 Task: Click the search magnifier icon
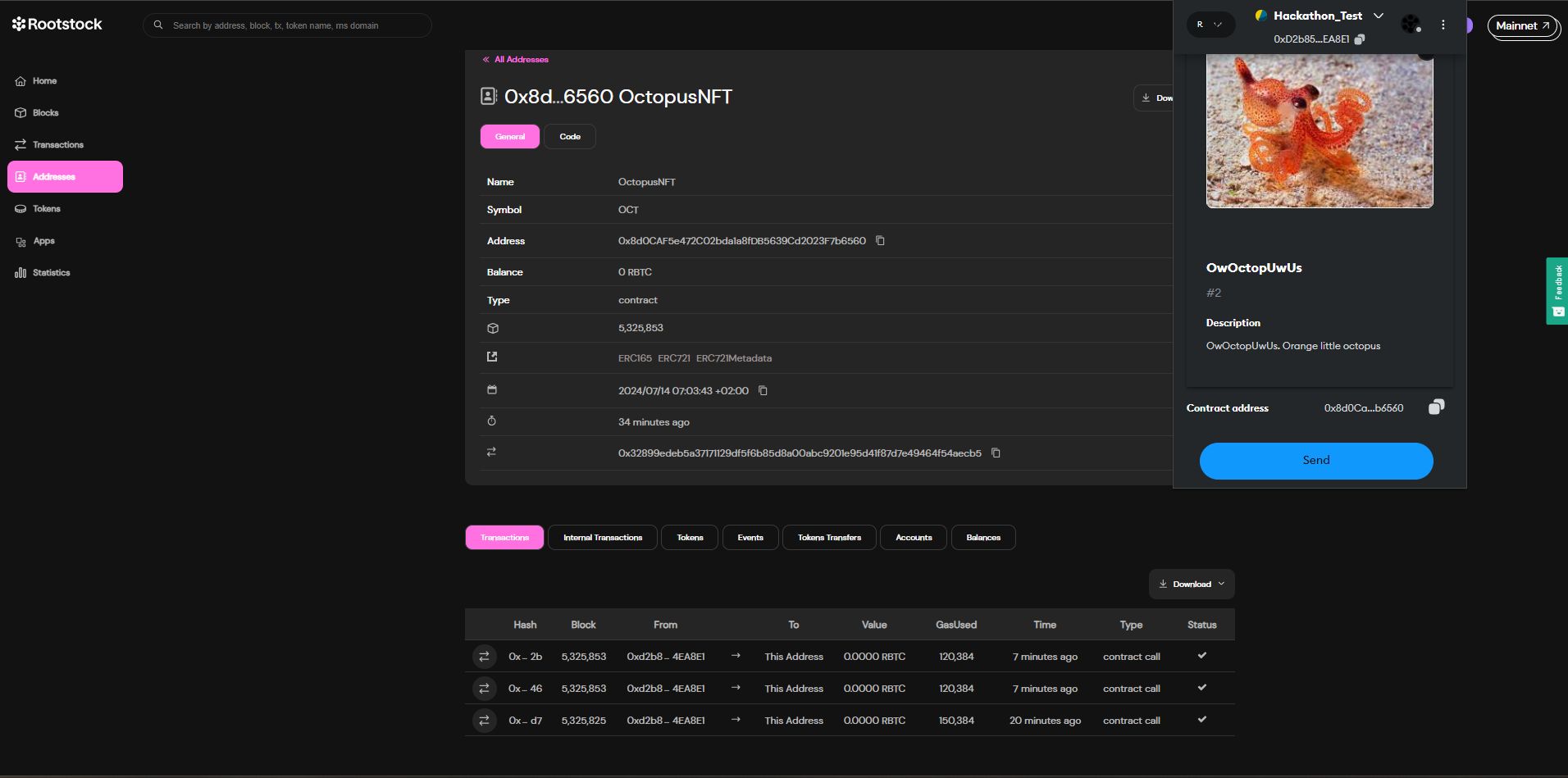[x=158, y=25]
